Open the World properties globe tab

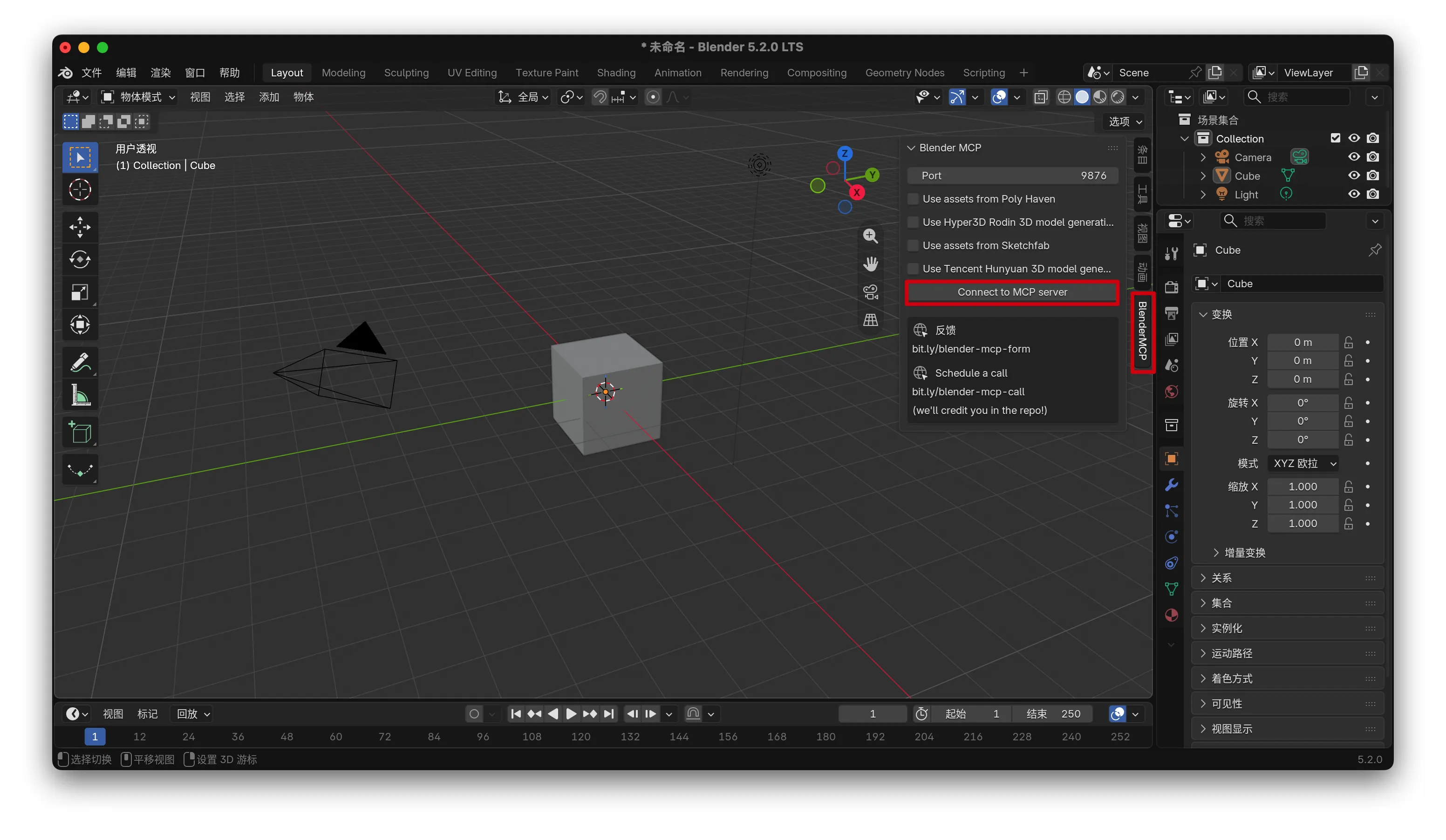pyautogui.click(x=1171, y=392)
